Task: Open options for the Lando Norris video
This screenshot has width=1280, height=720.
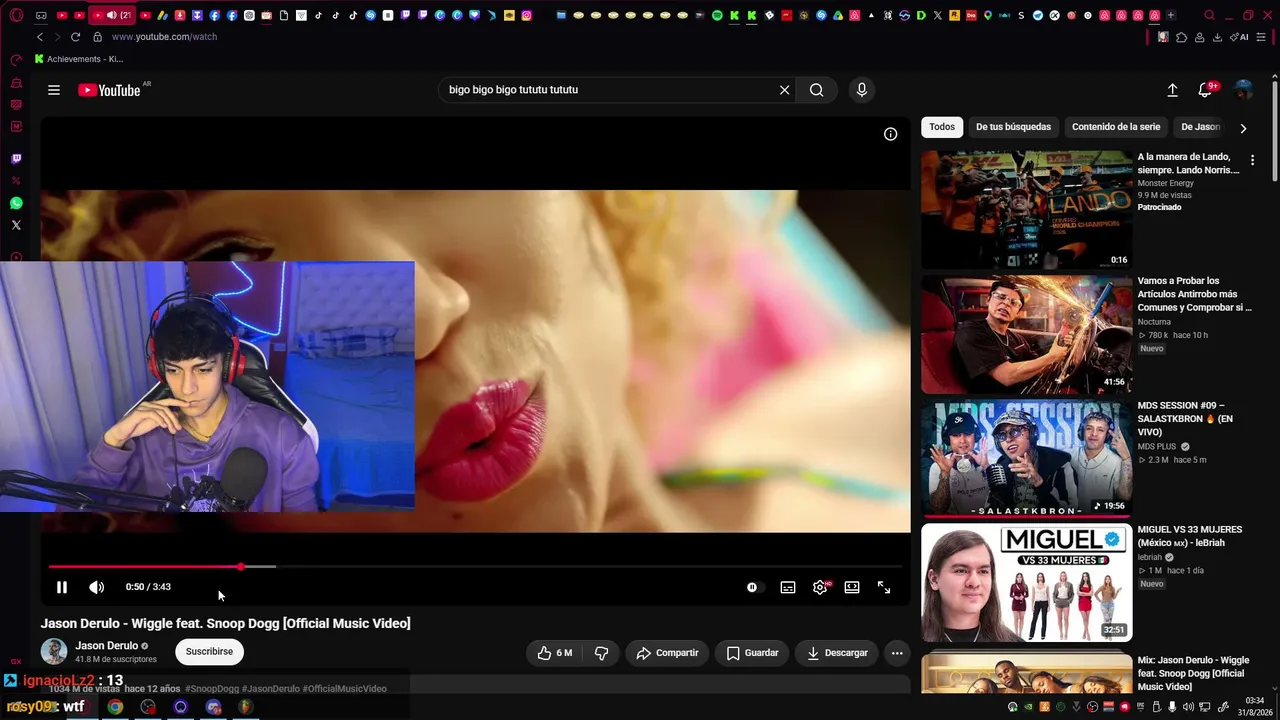Action: 1252,160
